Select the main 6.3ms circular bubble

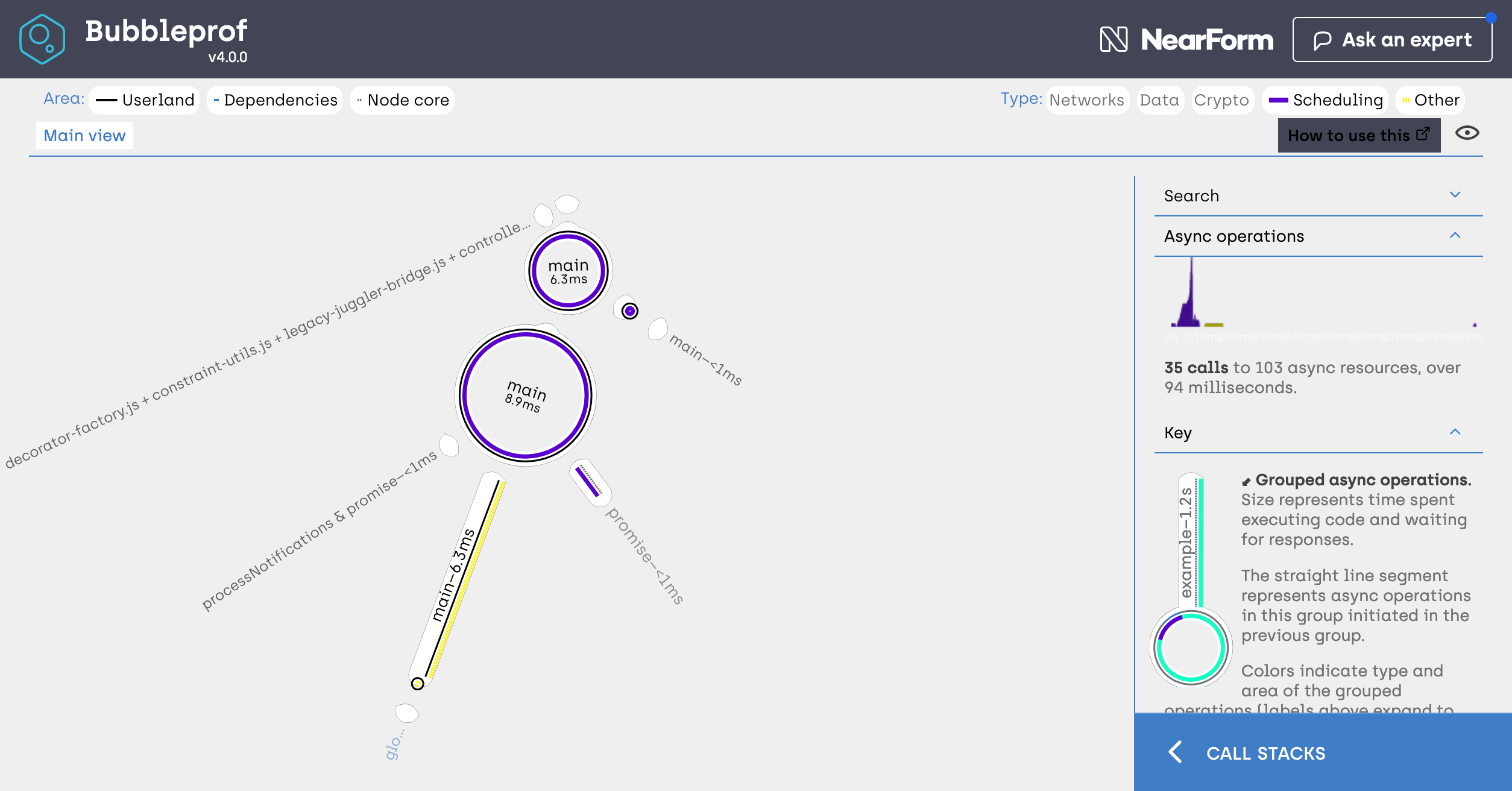pos(568,271)
